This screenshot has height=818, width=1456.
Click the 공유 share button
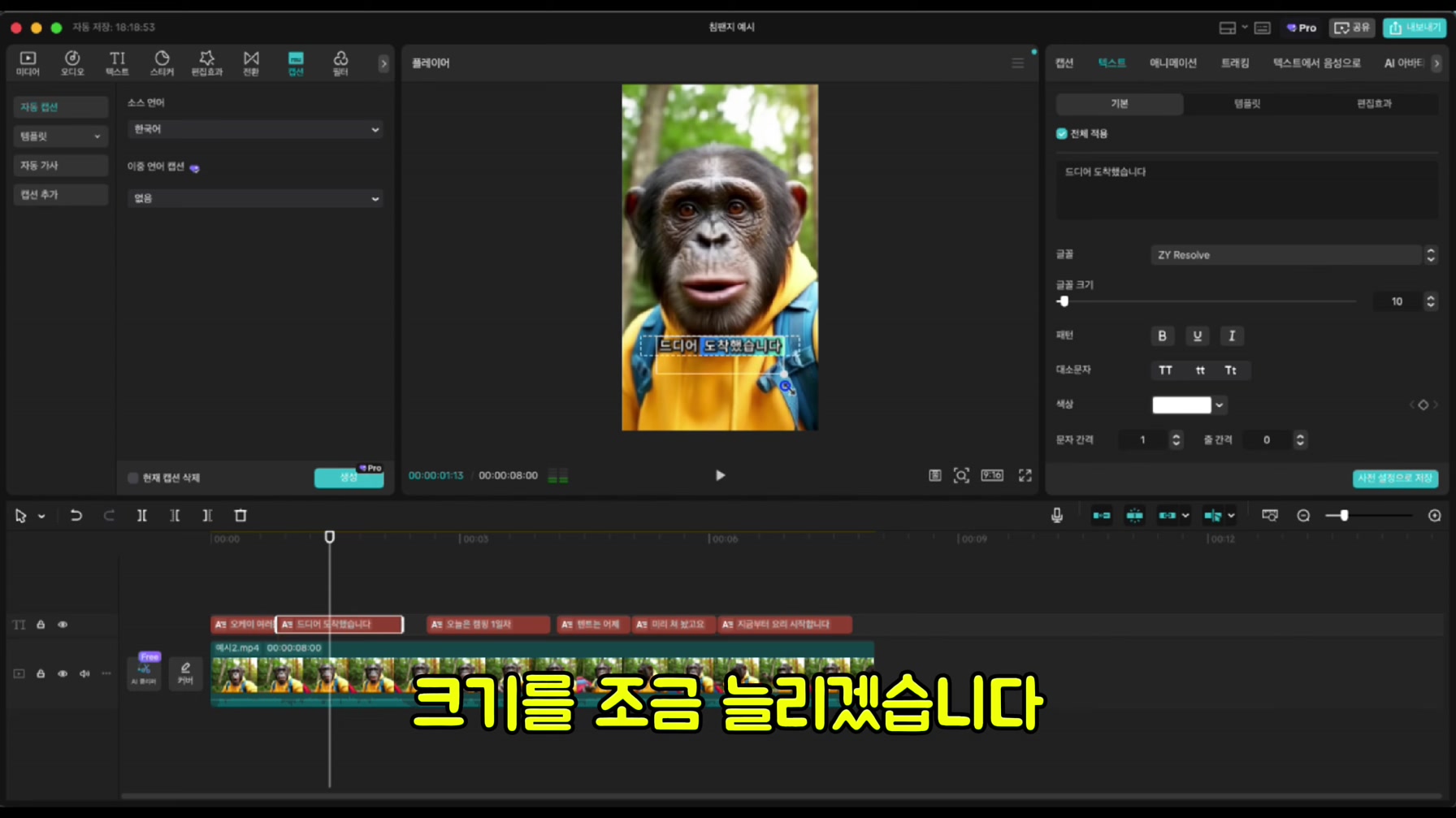1352,28
